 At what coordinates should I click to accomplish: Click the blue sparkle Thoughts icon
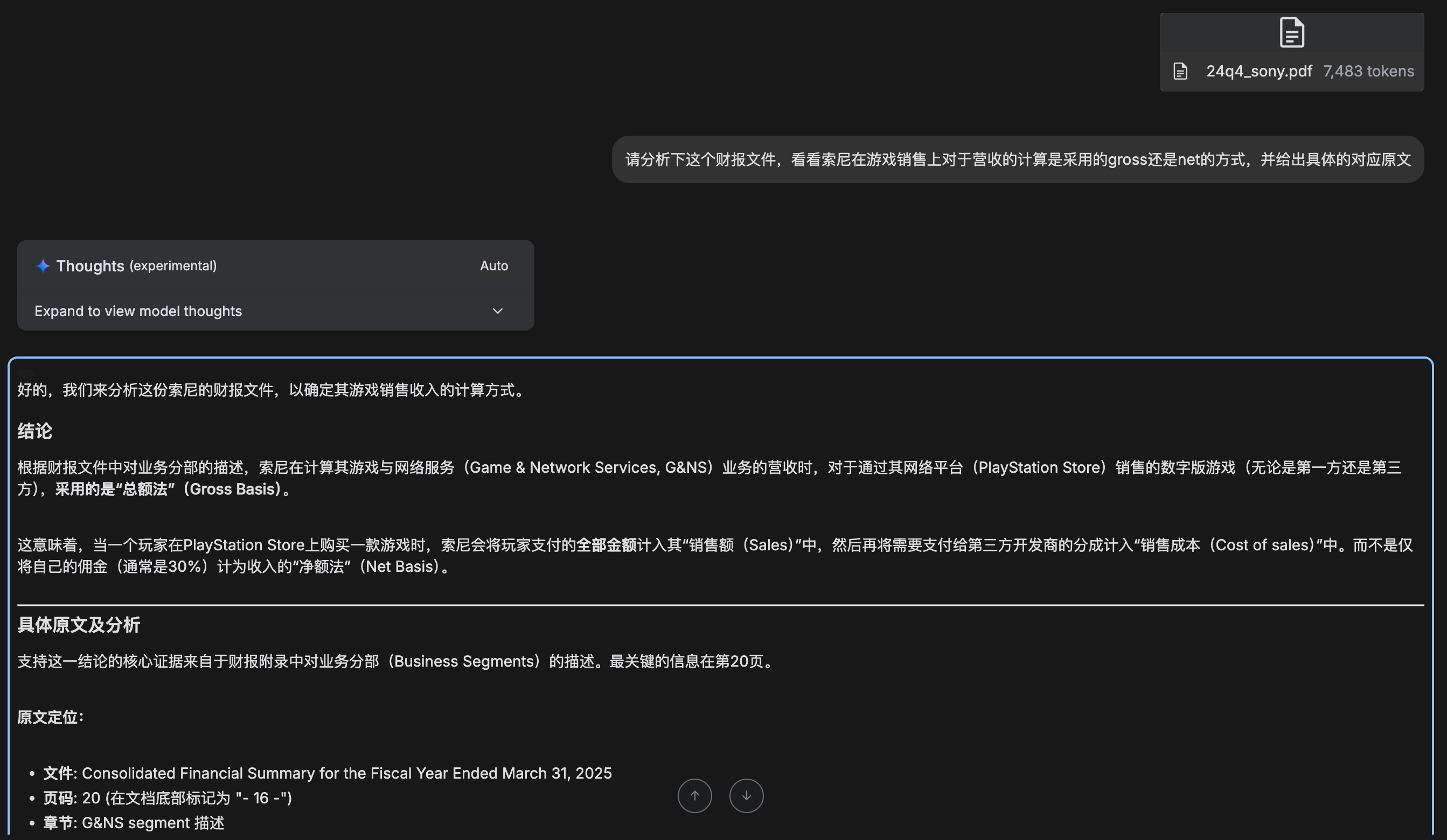coord(43,265)
